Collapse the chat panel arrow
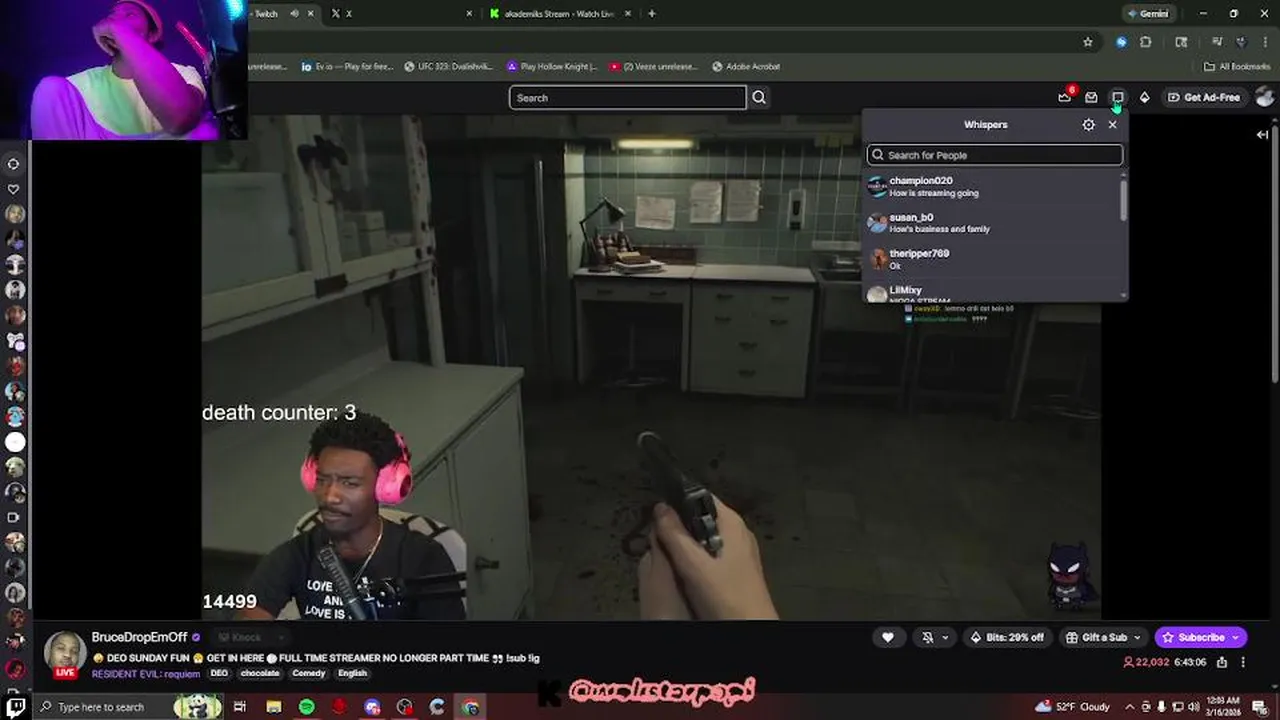This screenshot has height=720, width=1280. coord(1262,135)
